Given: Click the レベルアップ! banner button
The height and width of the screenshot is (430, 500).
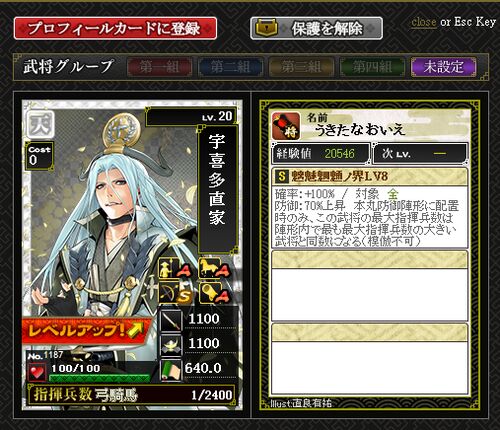Looking at the screenshot, I should click(87, 330).
